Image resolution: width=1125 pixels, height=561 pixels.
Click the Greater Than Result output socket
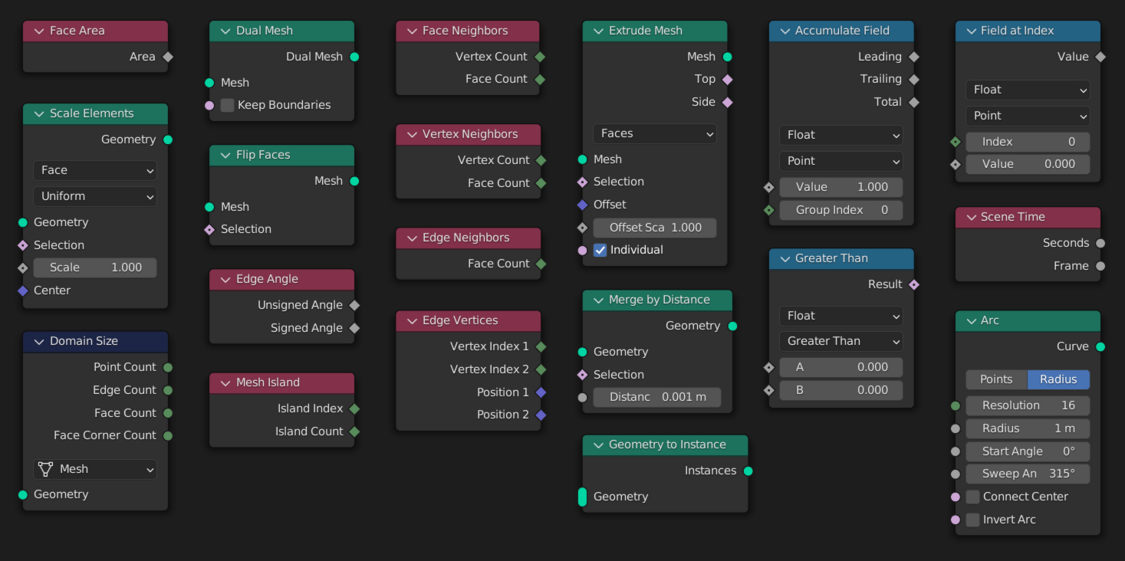tap(914, 285)
